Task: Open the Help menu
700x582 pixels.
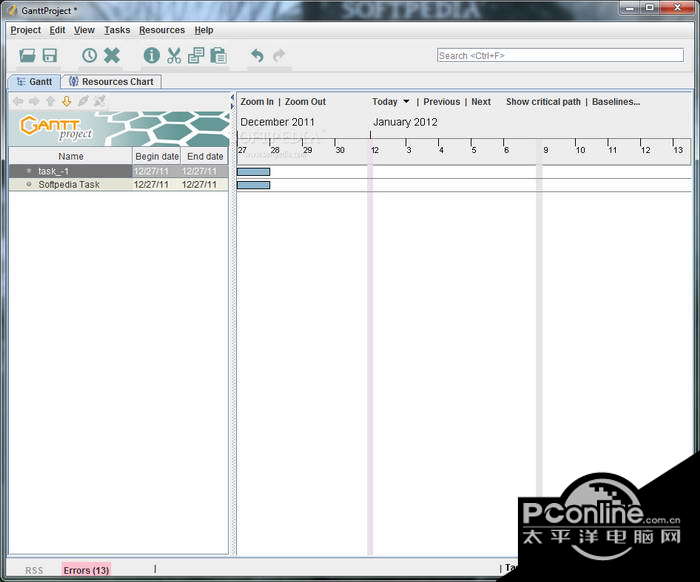Action: [204, 30]
